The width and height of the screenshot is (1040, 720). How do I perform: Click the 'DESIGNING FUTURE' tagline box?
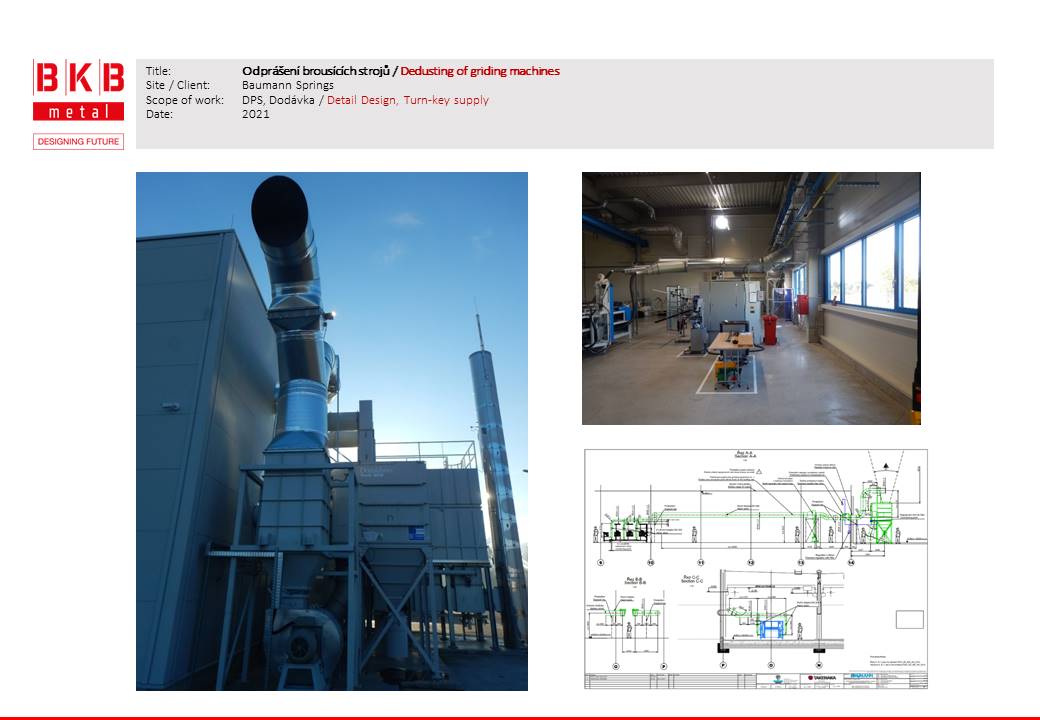[x=78, y=142]
